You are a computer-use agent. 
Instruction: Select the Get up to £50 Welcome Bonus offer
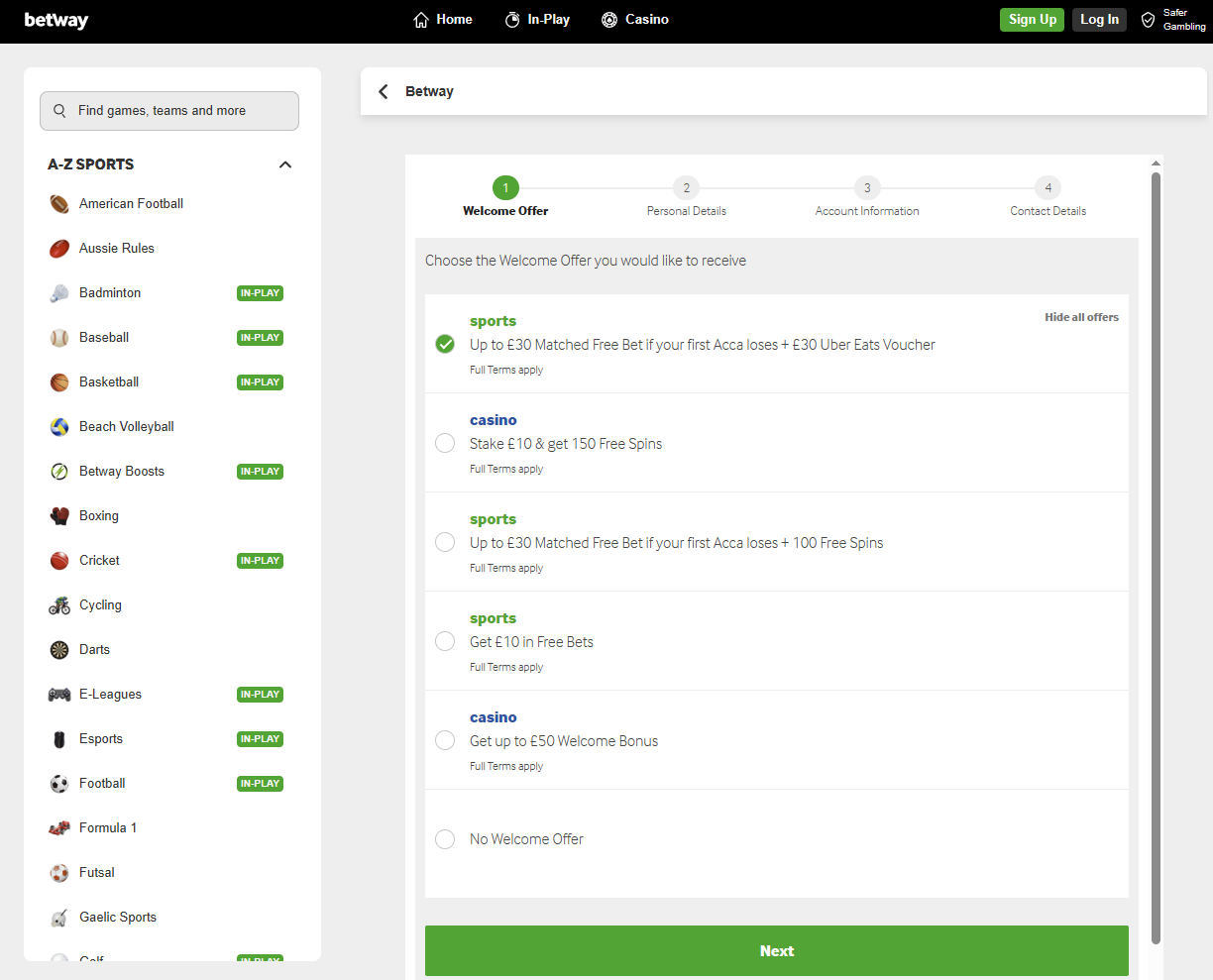[x=445, y=740]
